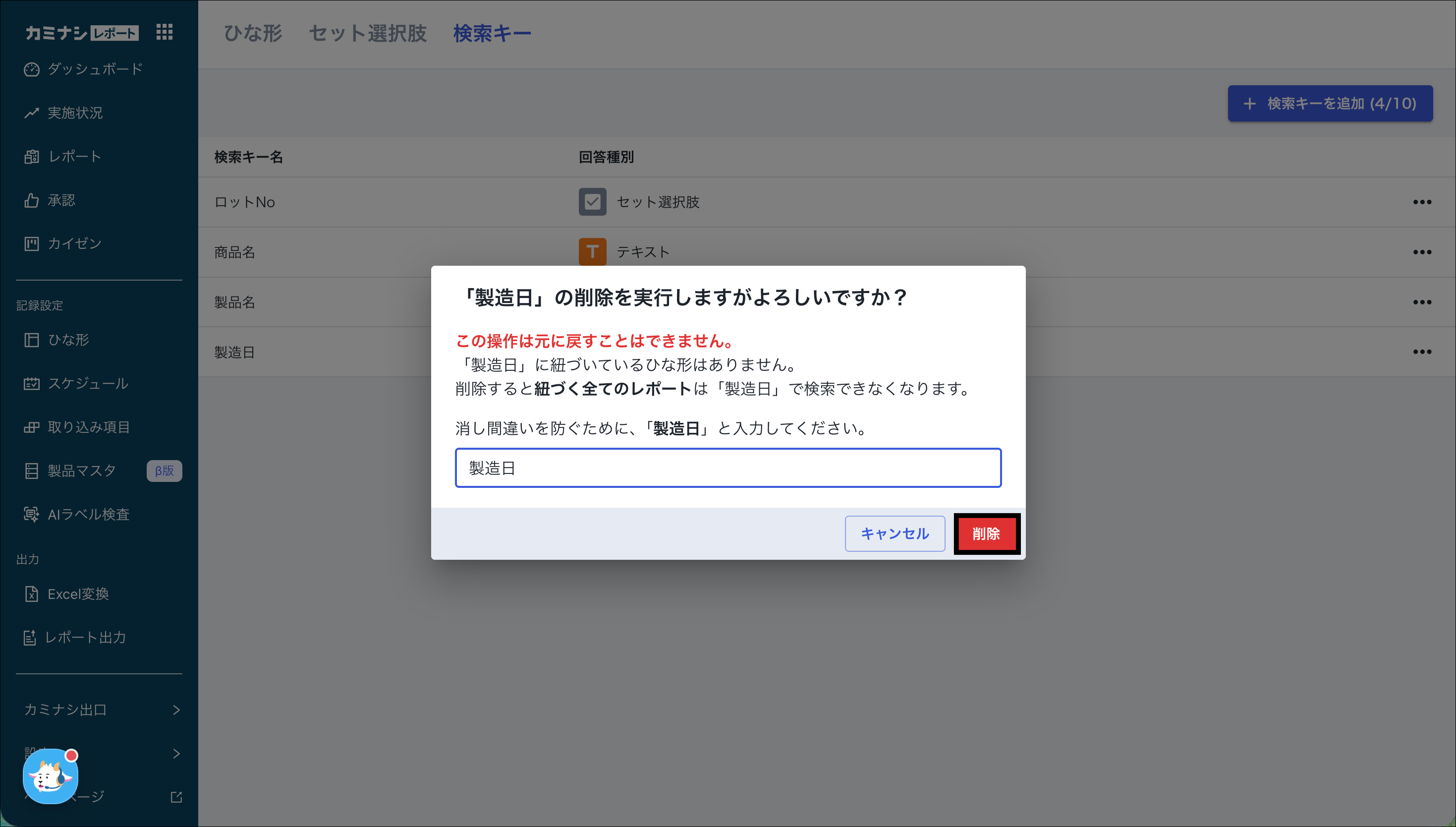Switch to the セット選択肢 tab
Viewport: 1456px width, 827px height.
click(367, 33)
